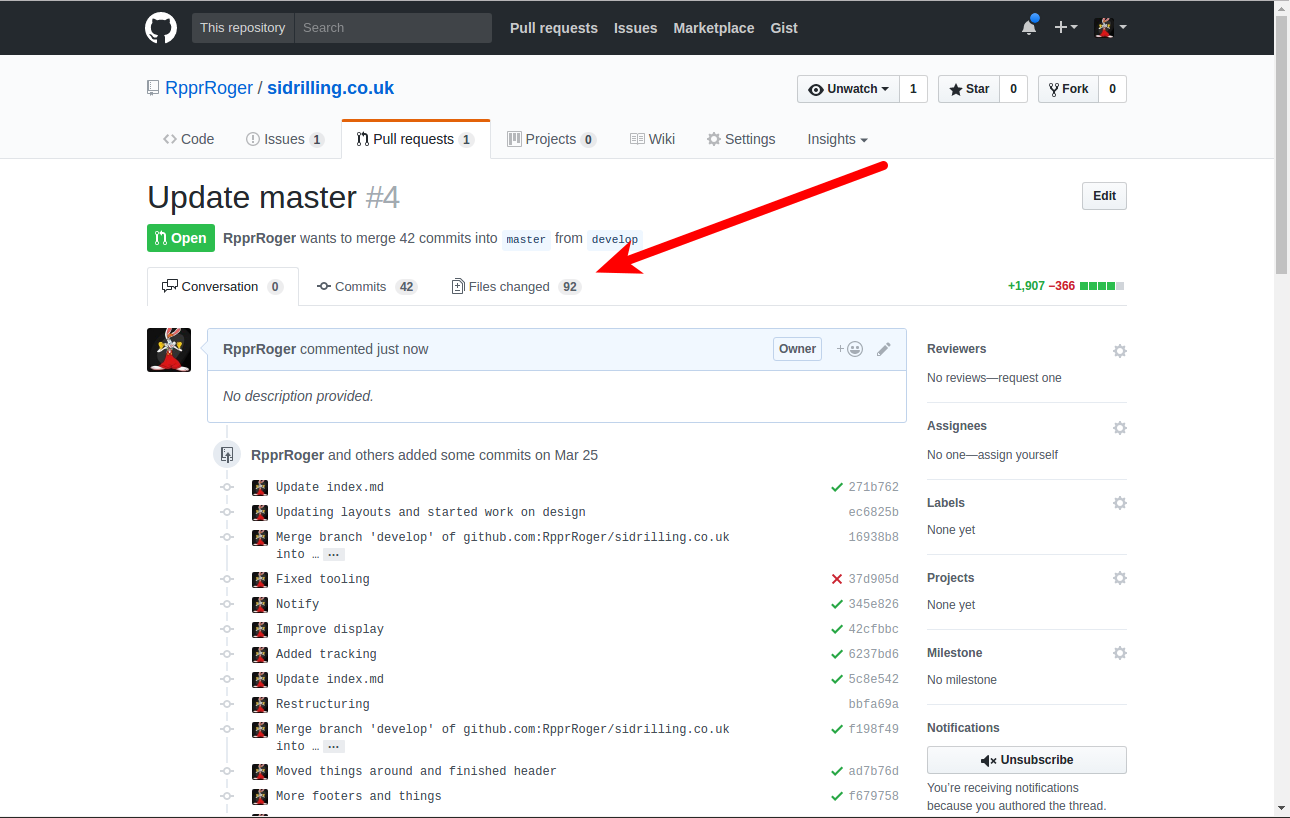The width and height of the screenshot is (1290, 818).
Task: Expand the Unwatch dropdown
Action: (x=848, y=89)
